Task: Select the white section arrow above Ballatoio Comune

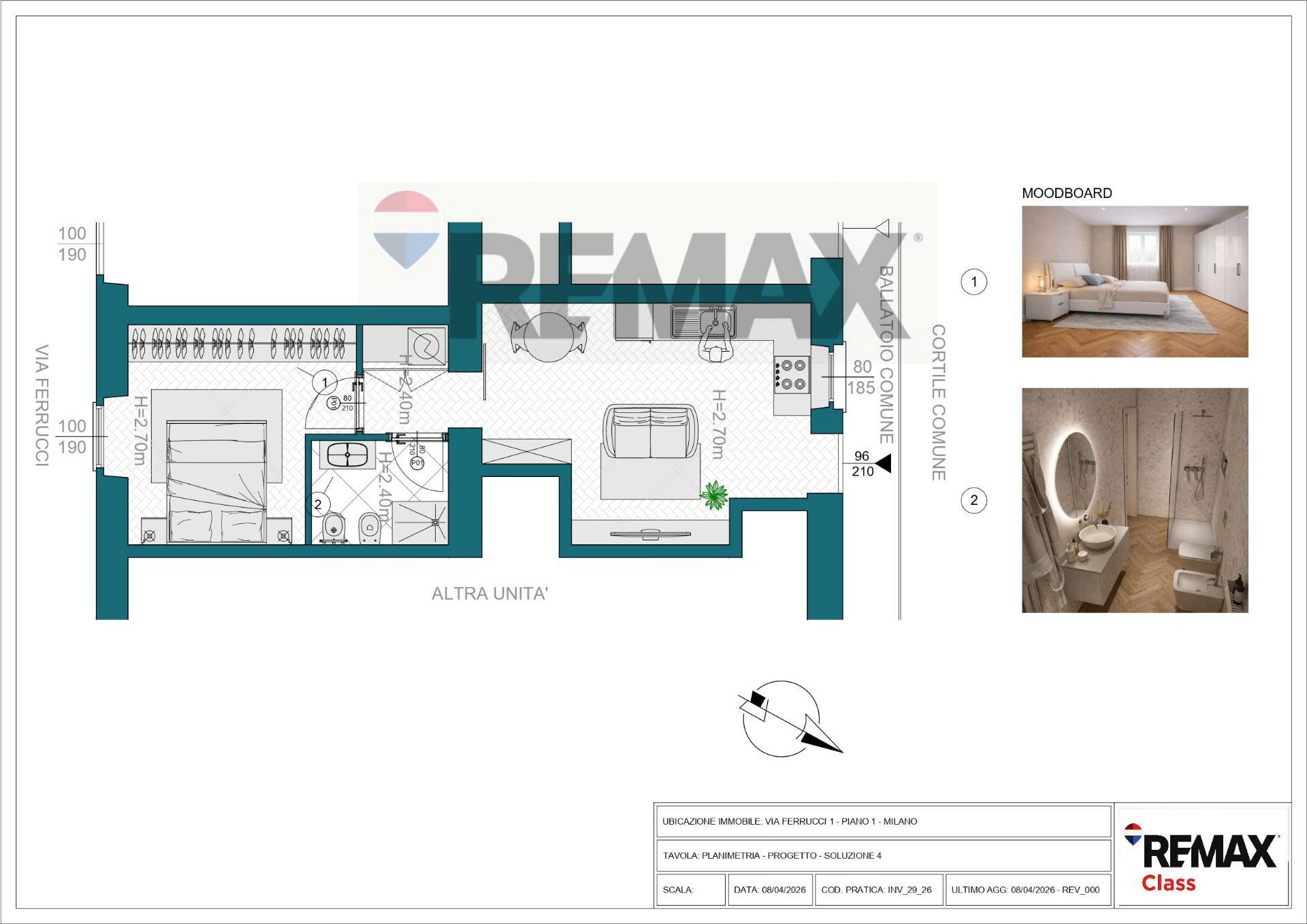Action: pos(881,228)
